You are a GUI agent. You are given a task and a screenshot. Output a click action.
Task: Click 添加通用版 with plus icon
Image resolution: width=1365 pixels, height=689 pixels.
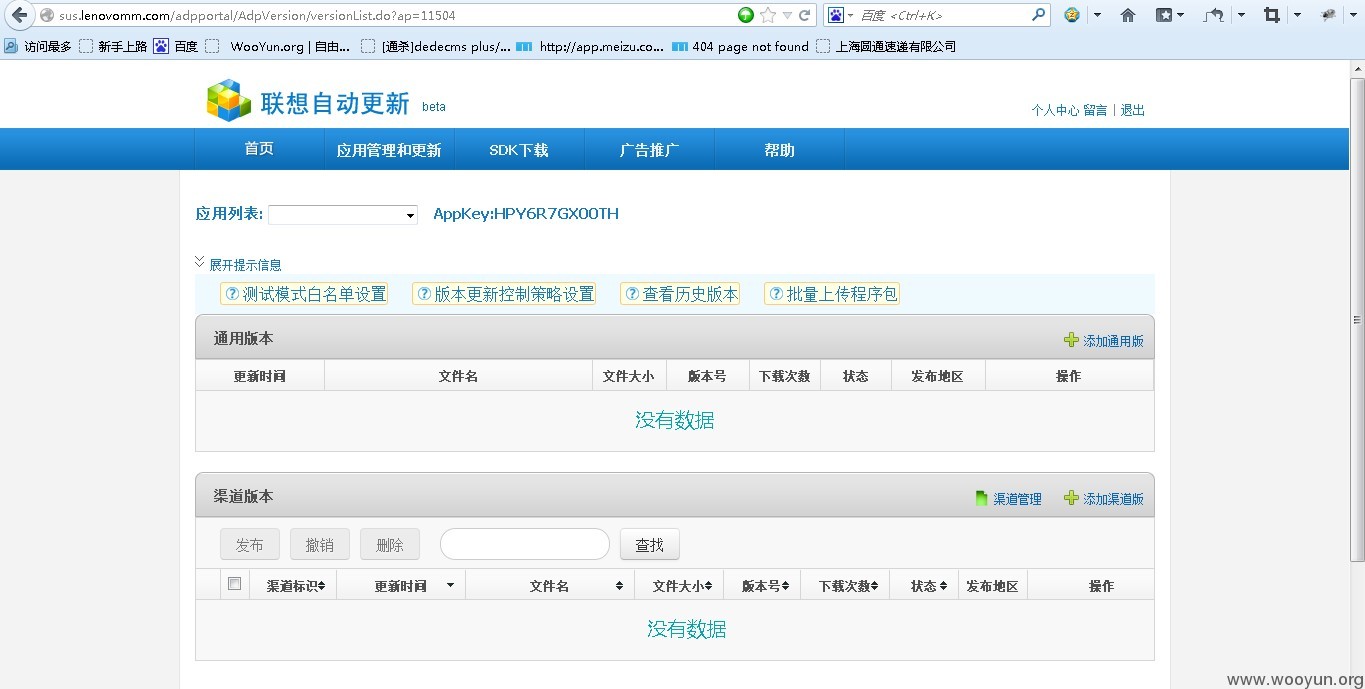click(1104, 341)
